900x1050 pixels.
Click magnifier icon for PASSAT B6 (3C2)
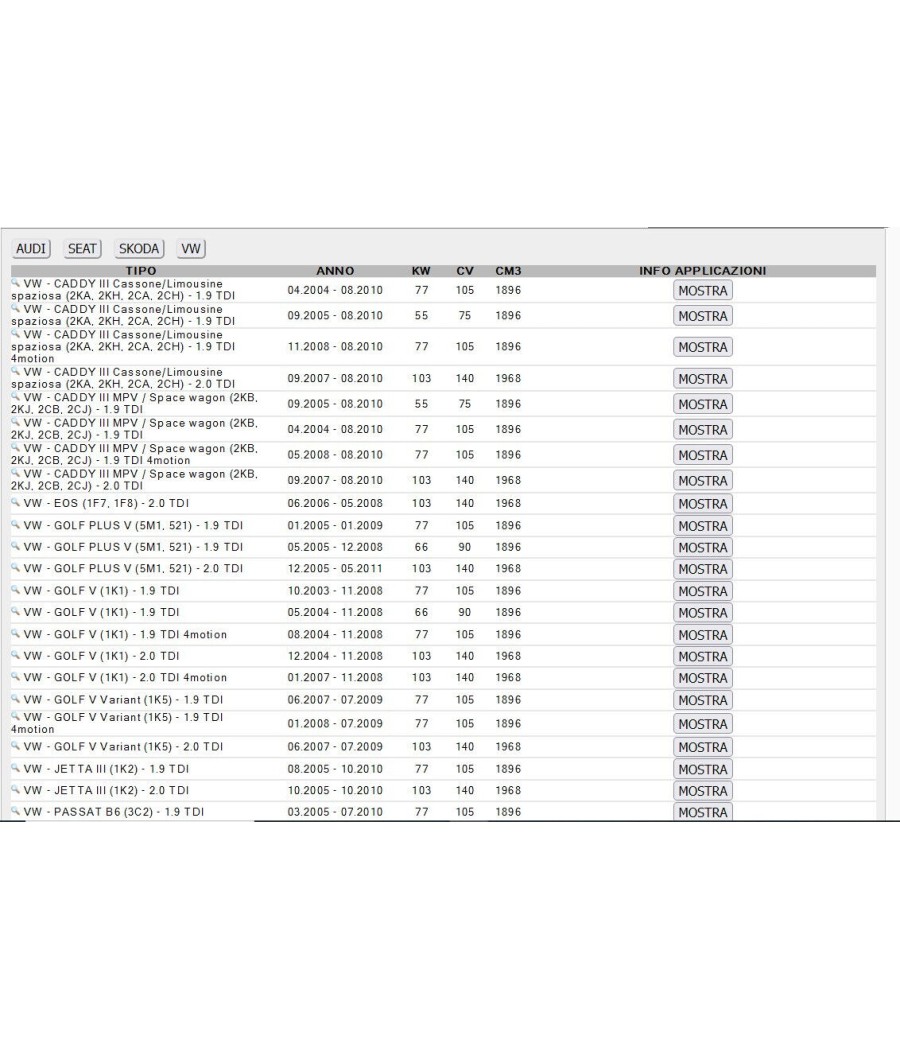pos(15,810)
